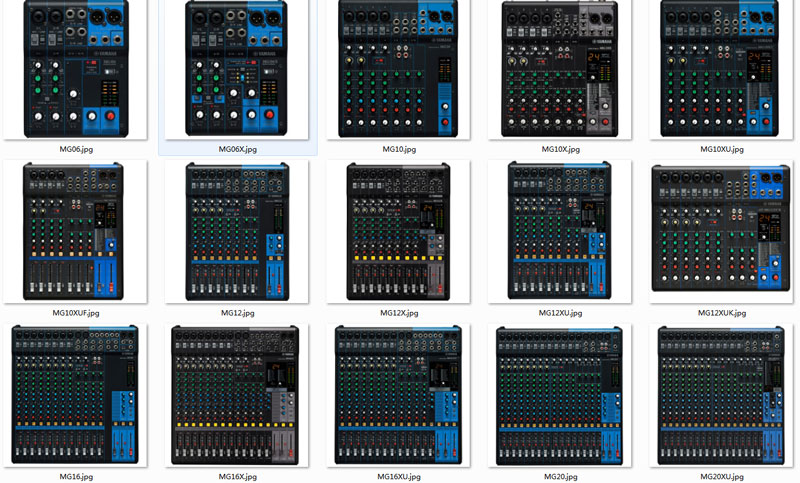Click the MG16.jpg file name text

[76, 477]
